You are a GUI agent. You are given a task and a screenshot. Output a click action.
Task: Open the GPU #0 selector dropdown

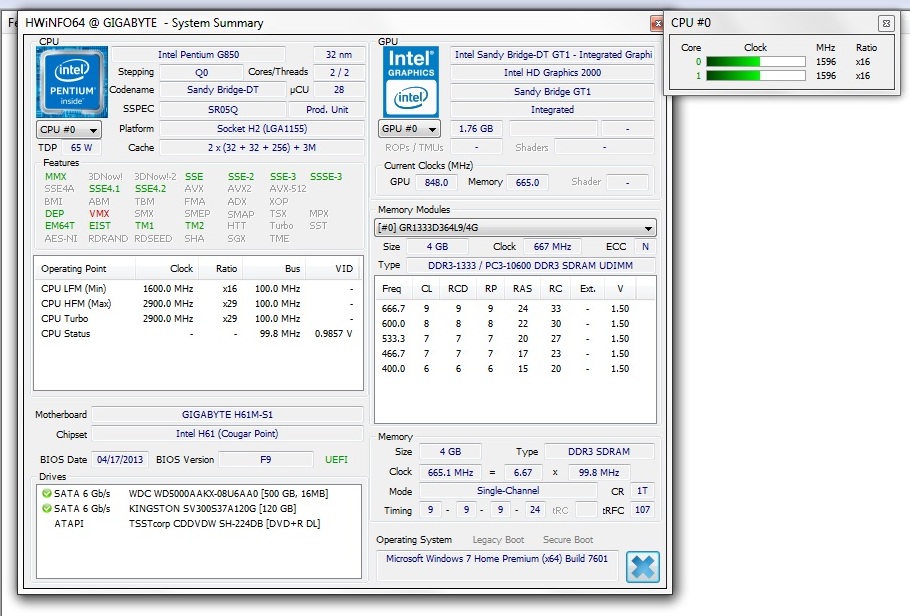pyautogui.click(x=409, y=128)
